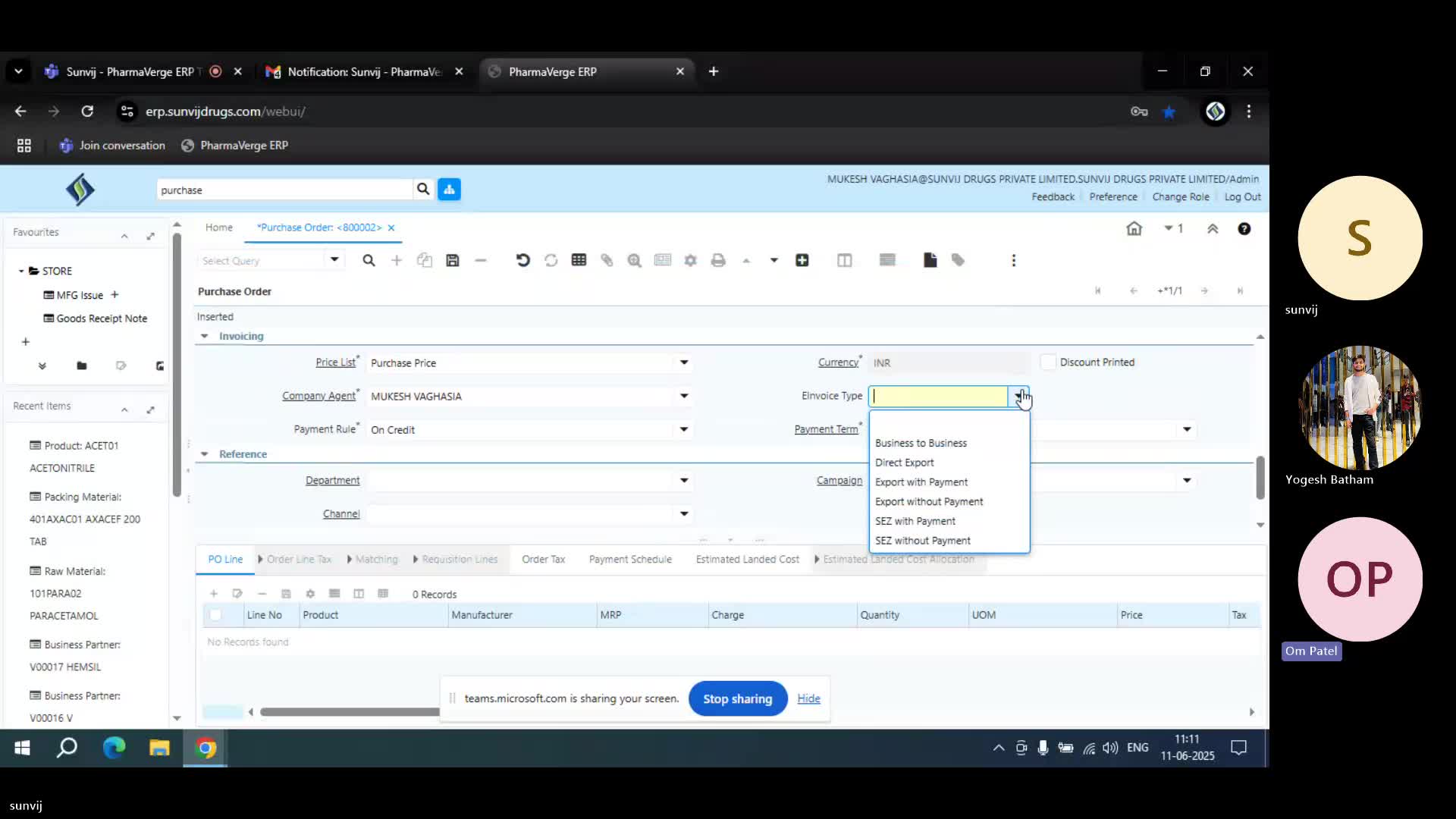Screen dimensions: 1456x819
Task: Open the Company Agent dropdown arrow
Action: click(x=684, y=396)
